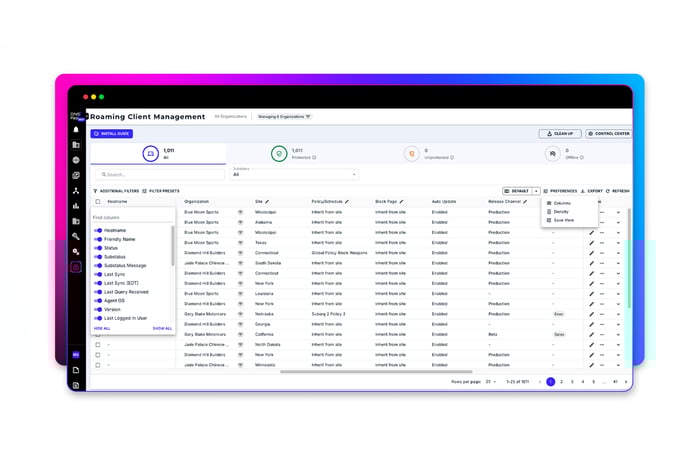The height and width of the screenshot is (467, 700).
Task: Toggle the Agent OS column switch
Action: tap(98, 300)
